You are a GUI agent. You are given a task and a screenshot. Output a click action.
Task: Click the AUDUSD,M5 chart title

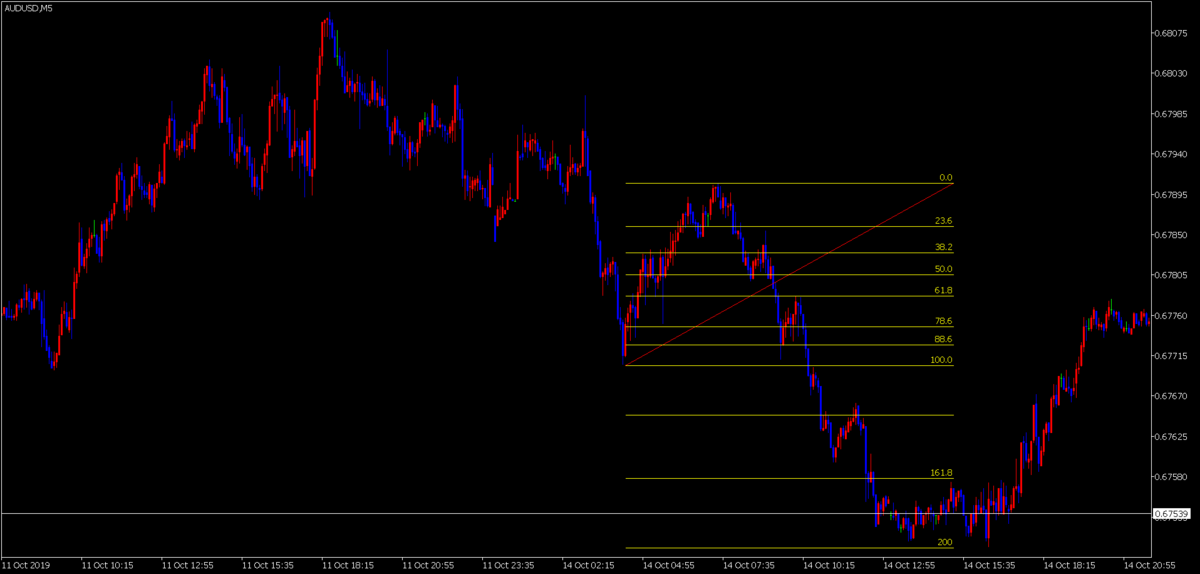tap(28, 7)
